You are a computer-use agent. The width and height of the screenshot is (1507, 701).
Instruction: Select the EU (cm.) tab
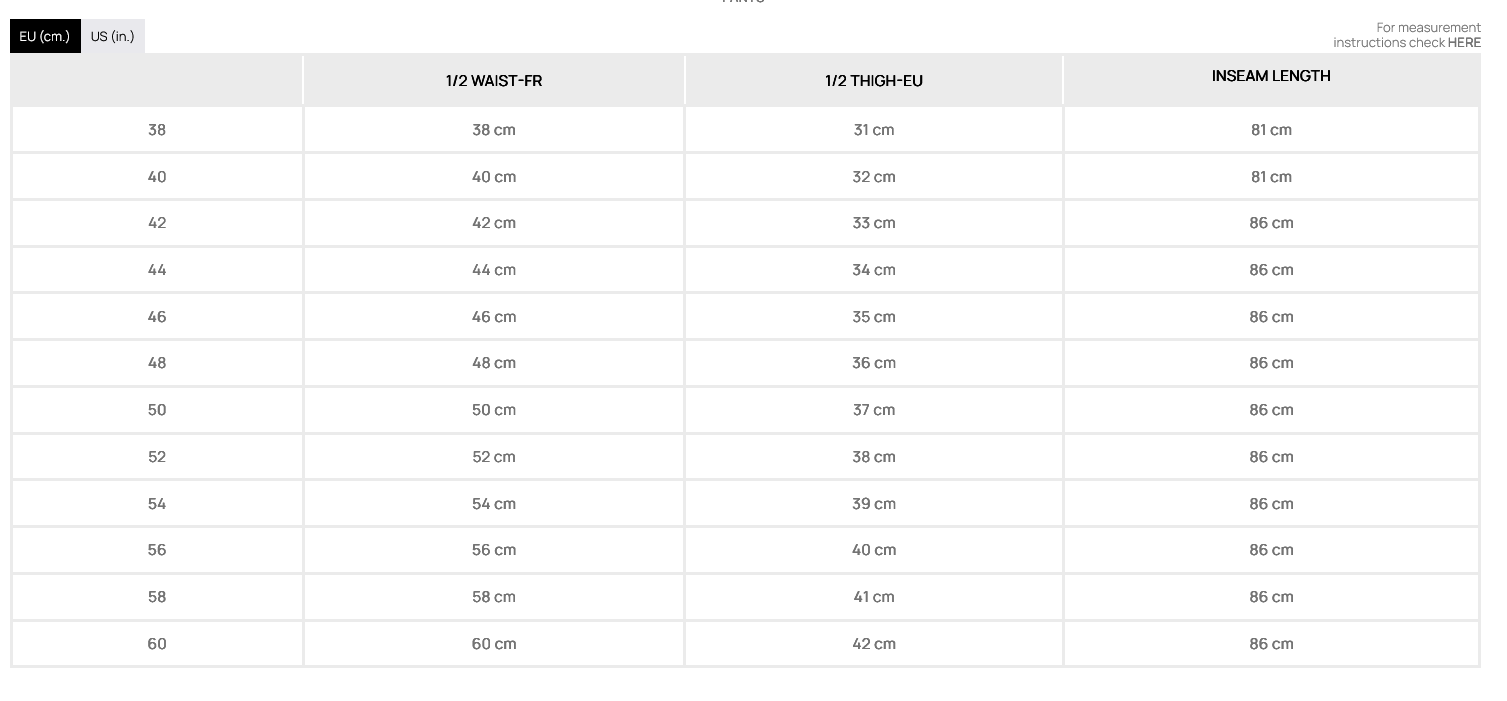click(x=45, y=36)
